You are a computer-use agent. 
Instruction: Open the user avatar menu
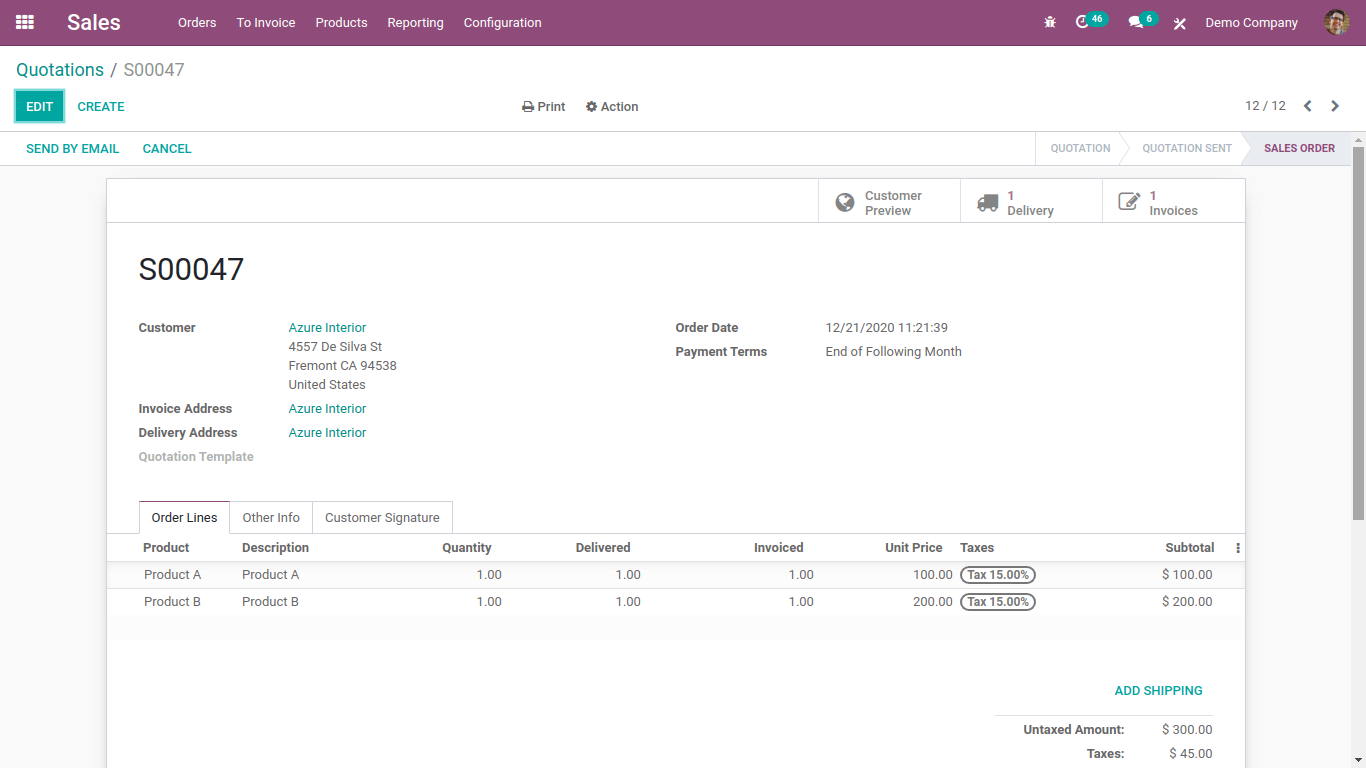tap(1336, 22)
